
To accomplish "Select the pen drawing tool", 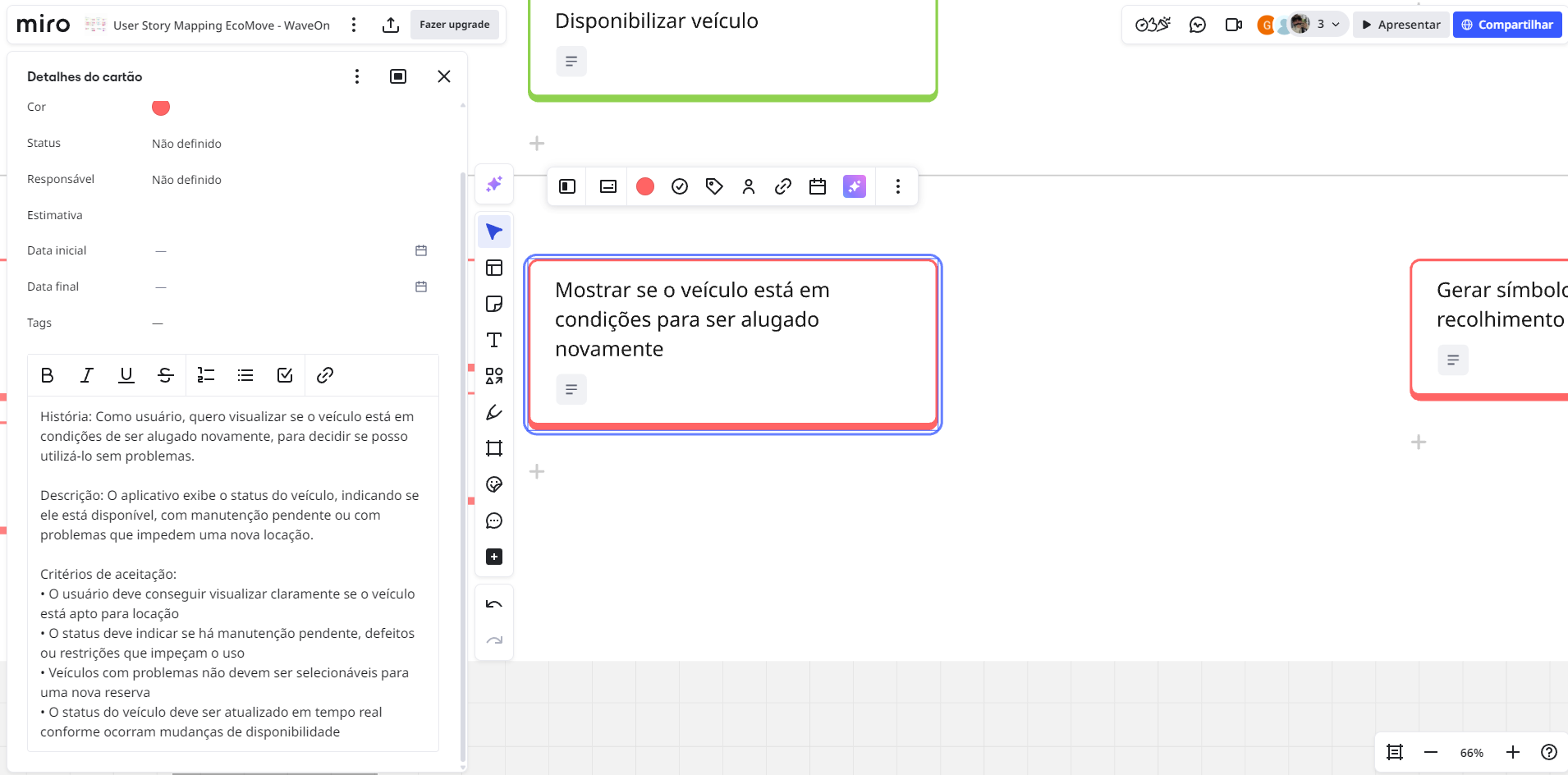I will [494, 413].
